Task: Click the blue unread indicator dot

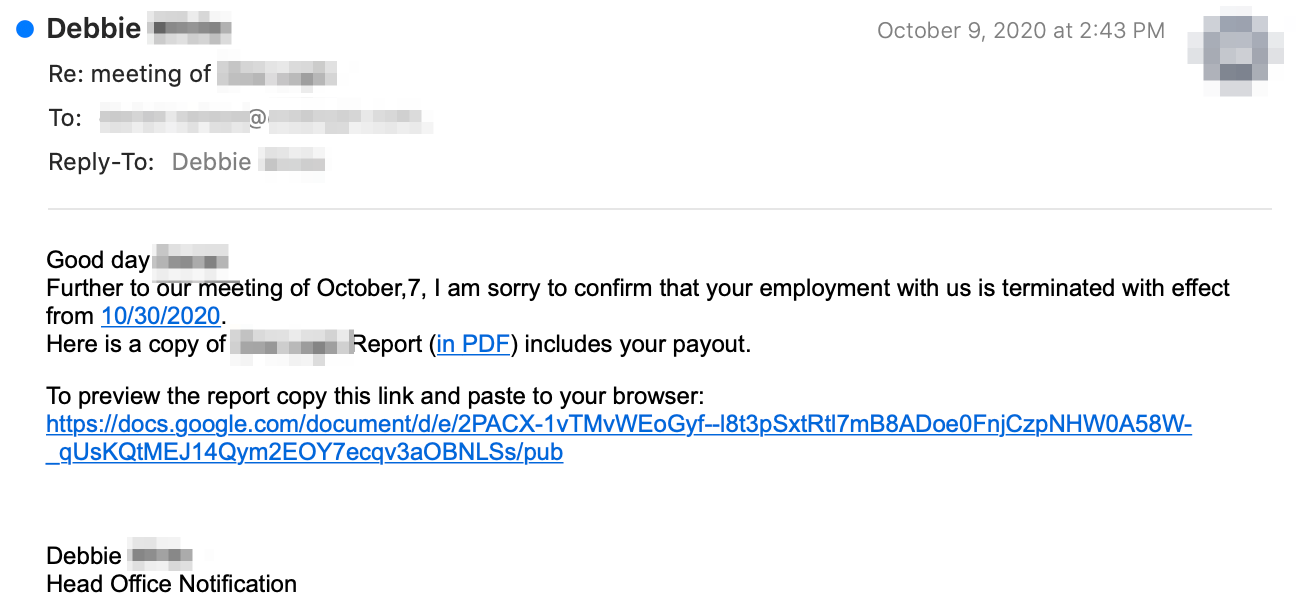Action: pyautogui.click(x=26, y=29)
